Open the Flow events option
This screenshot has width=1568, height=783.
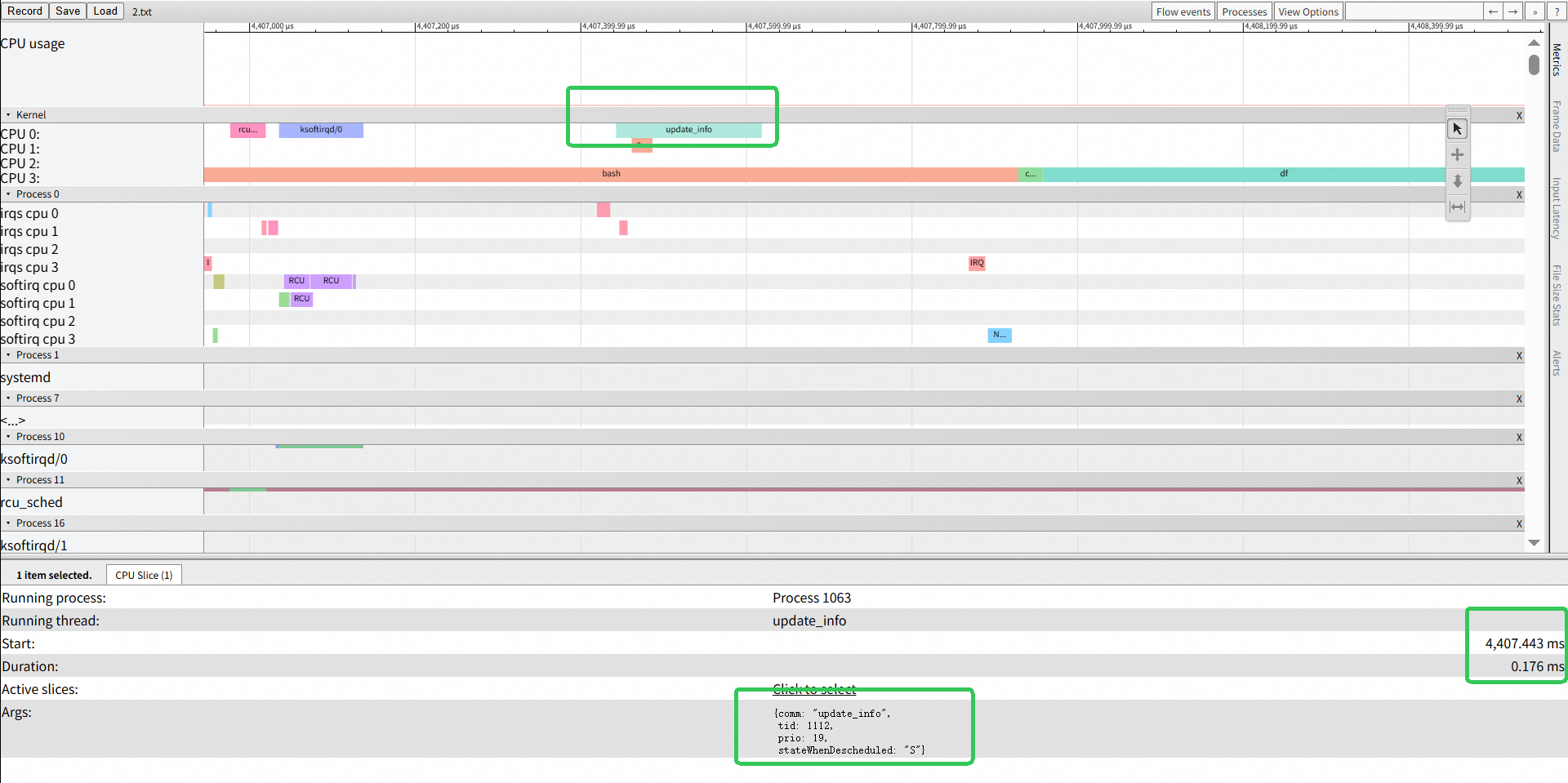[x=1183, y=11]
